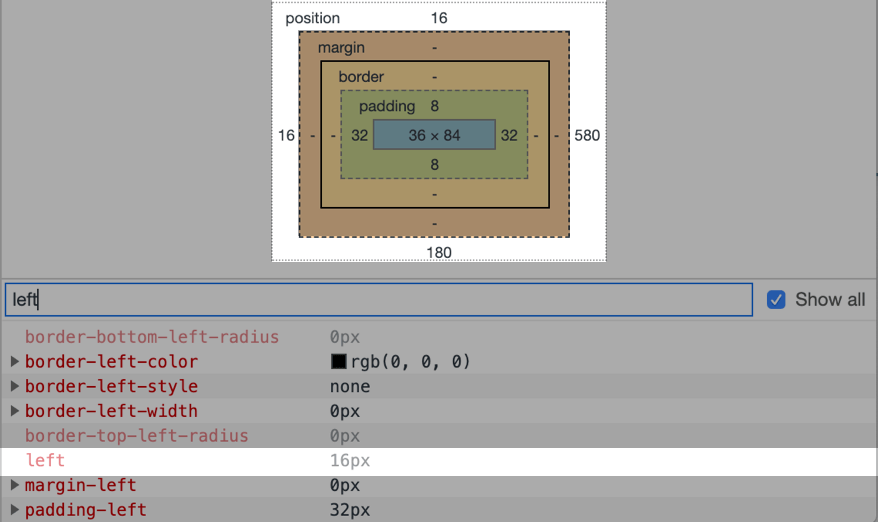This screenshot has height=522, width=878.
Task: Click the padding-left value 32 in box model
Action: click(x=359, y=135)
